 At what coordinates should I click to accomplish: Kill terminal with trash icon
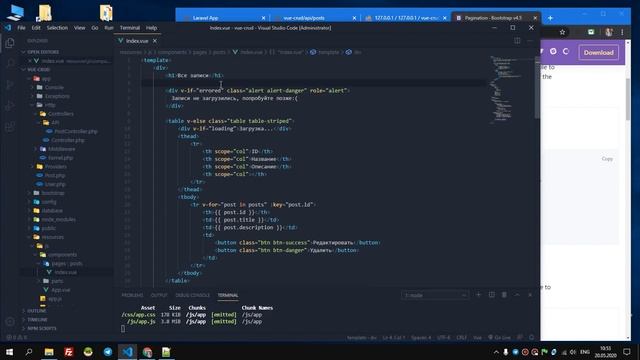504,295
